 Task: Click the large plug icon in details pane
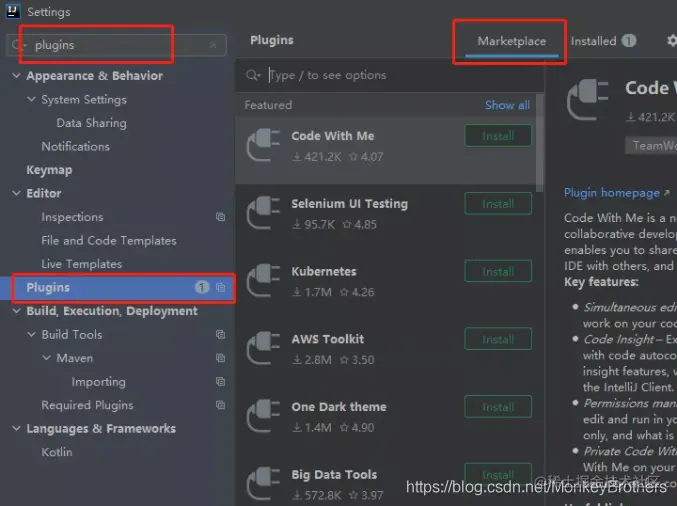pos(588,100)
